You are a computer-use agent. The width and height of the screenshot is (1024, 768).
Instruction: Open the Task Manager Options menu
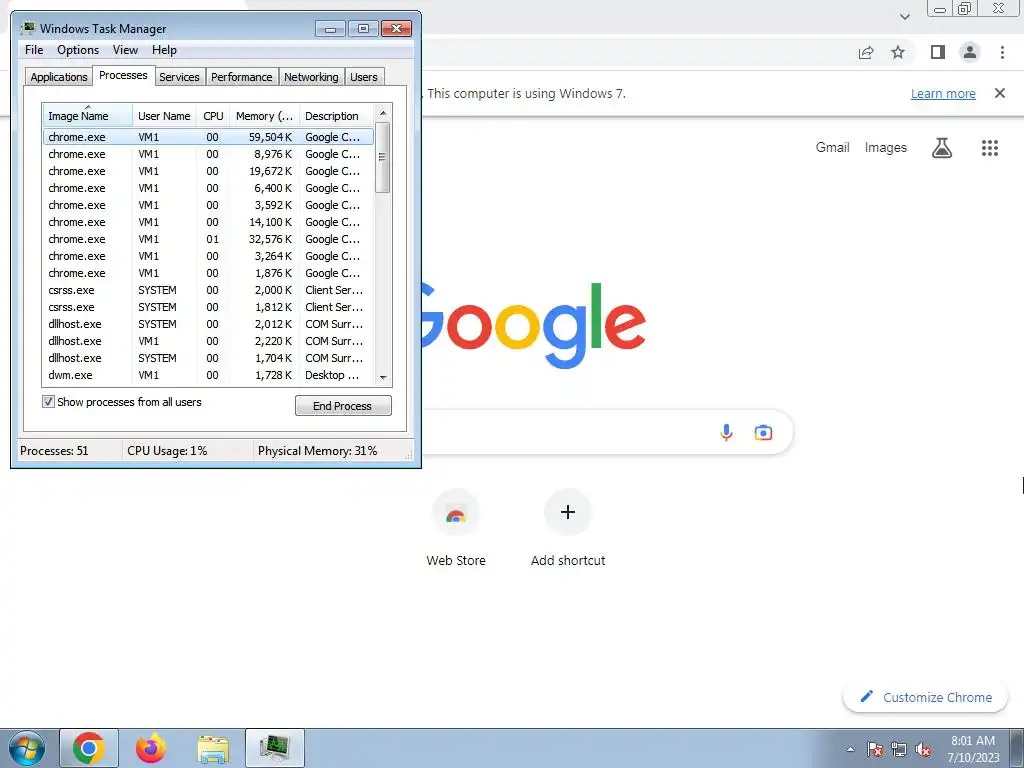click(x=78, y=50)
